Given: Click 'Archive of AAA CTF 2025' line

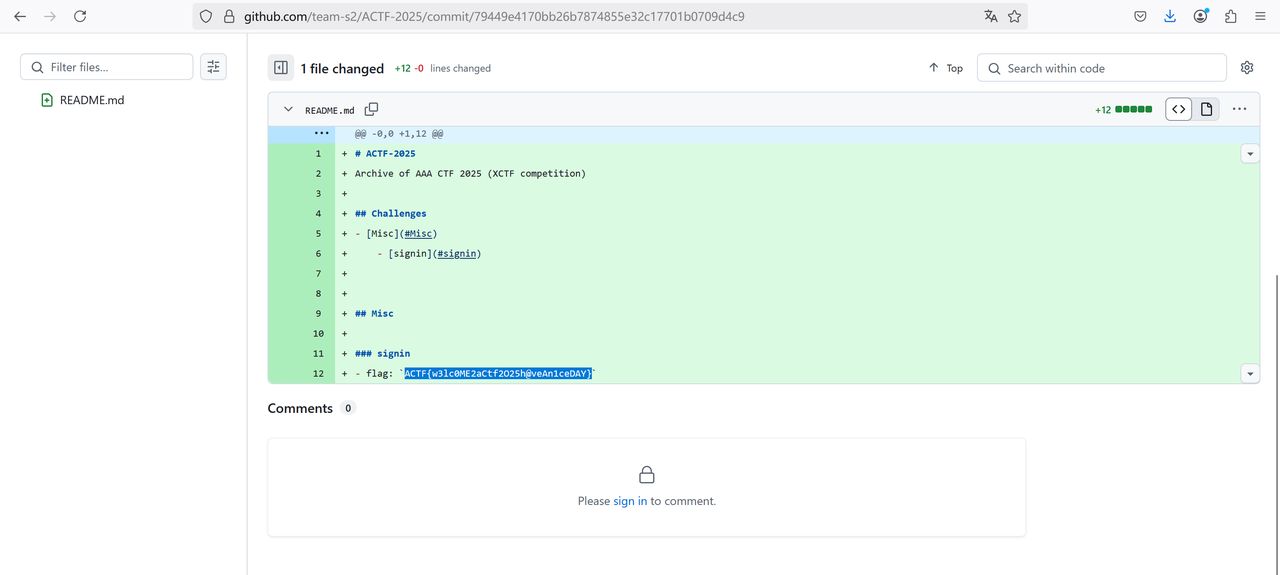Looking at the screenshot, I should pyautogui.click(x=470, y=173).
